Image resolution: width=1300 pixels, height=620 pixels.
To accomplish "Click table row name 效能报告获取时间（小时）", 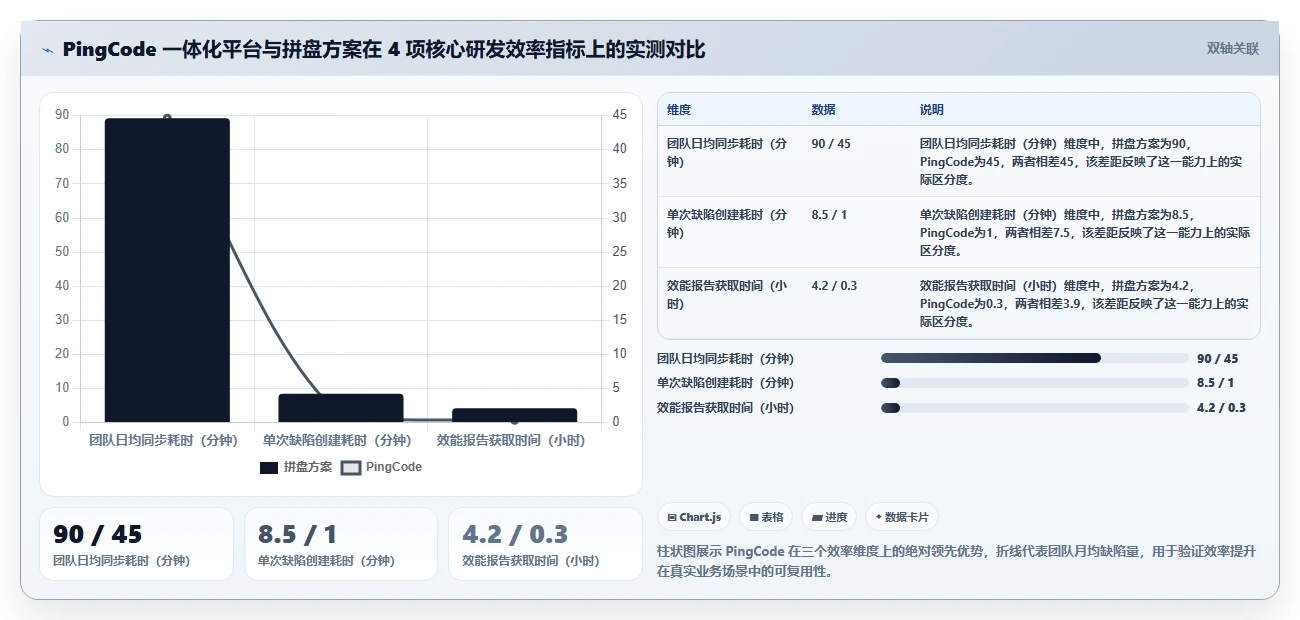I will coord(727,295).
